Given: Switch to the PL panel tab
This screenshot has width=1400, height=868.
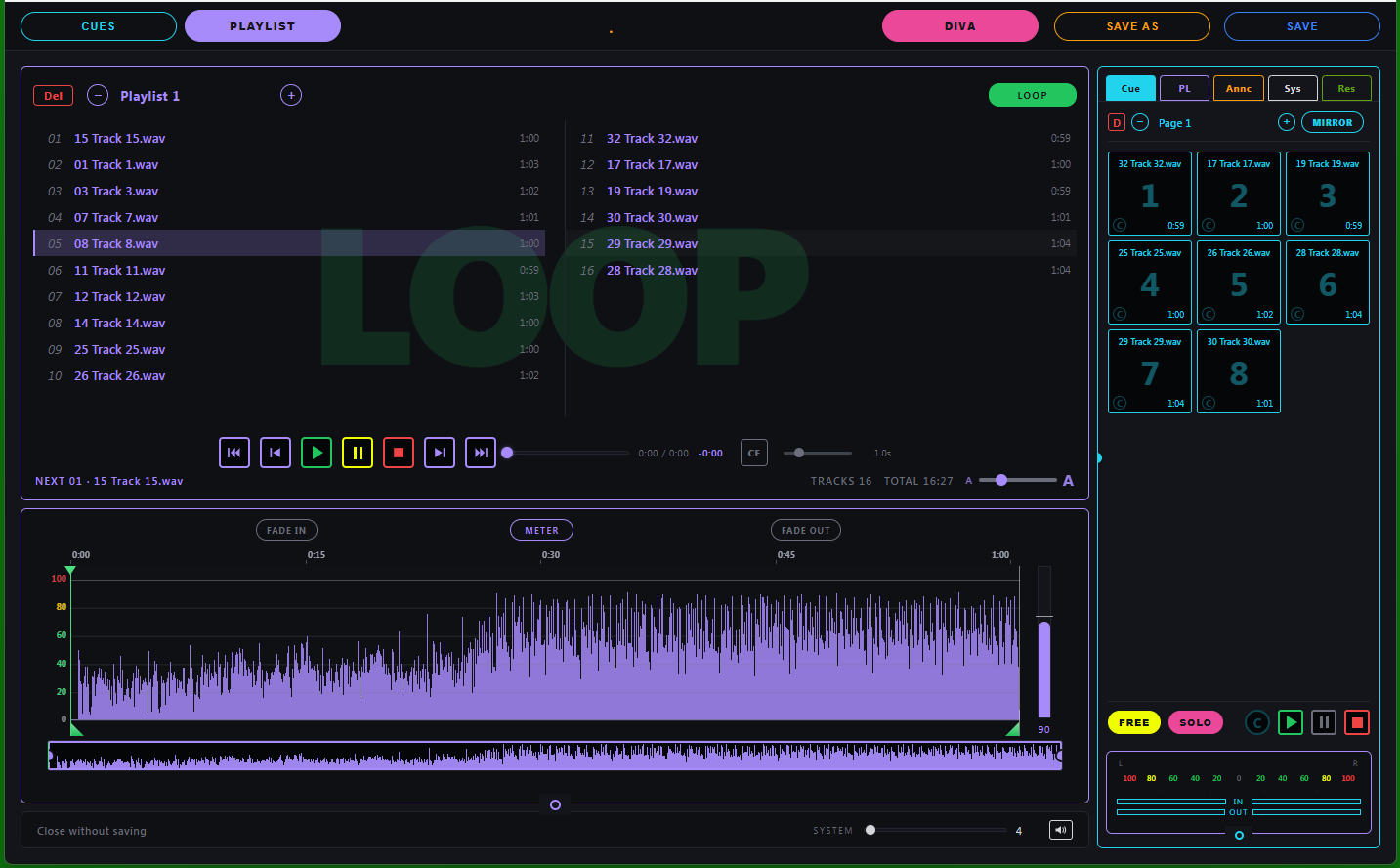Looking at the screenshot, I should [x=1185, y=88].
